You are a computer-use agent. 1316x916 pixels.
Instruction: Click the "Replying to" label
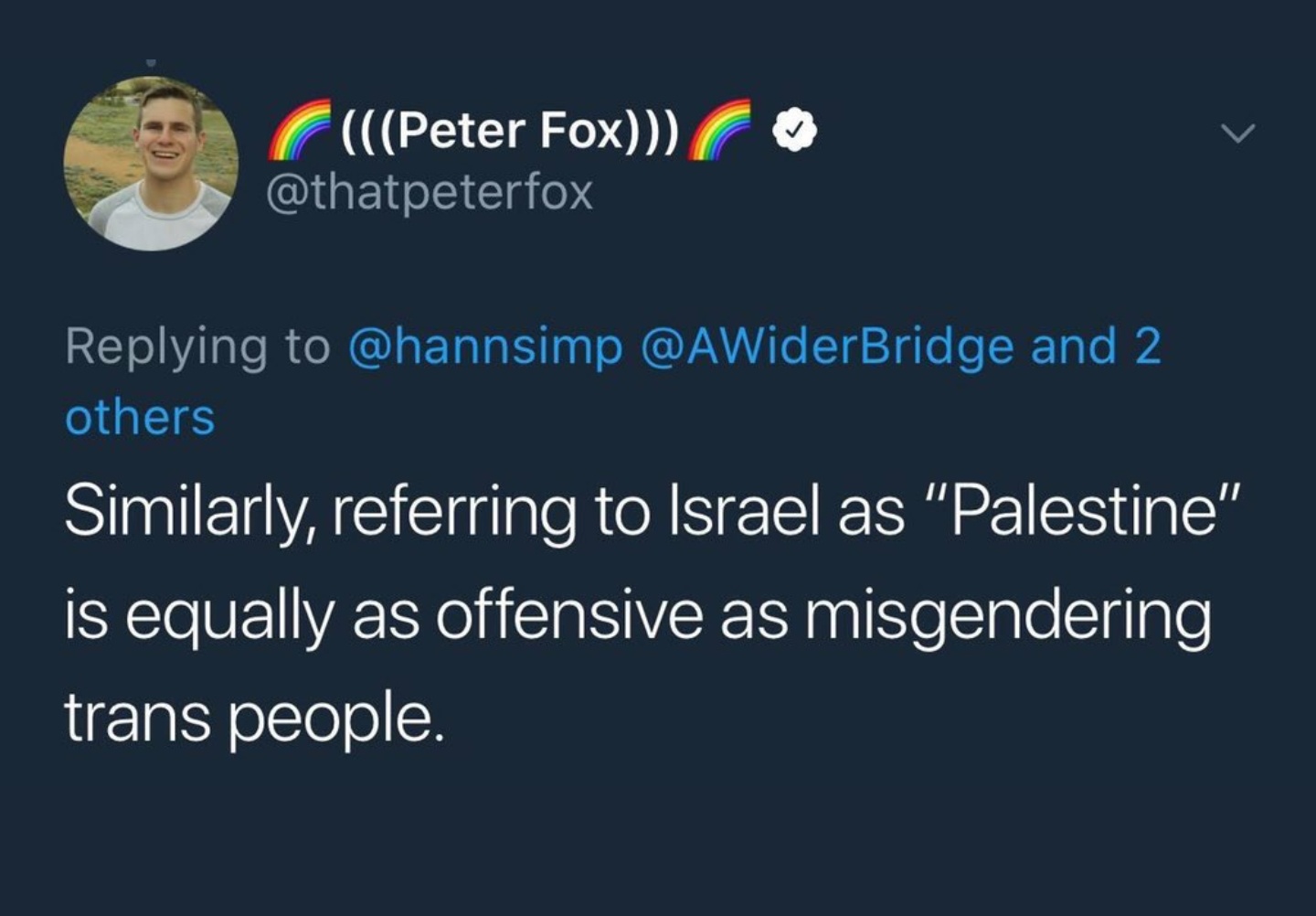click(197, 347)
